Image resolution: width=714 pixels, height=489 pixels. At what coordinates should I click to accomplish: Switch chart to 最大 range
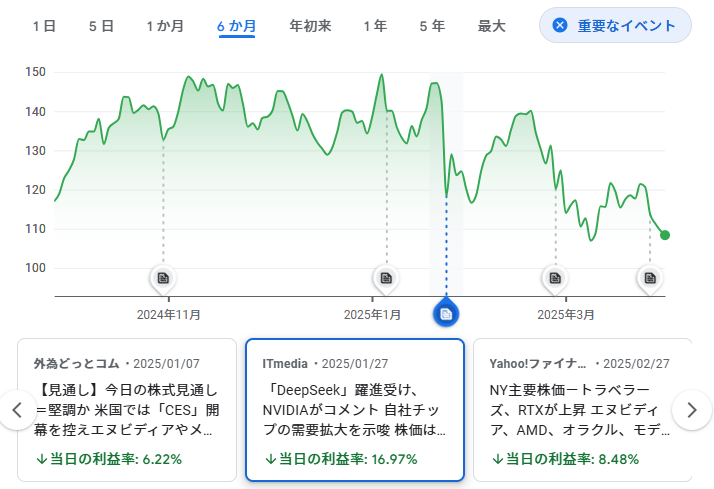pos(491,26)
